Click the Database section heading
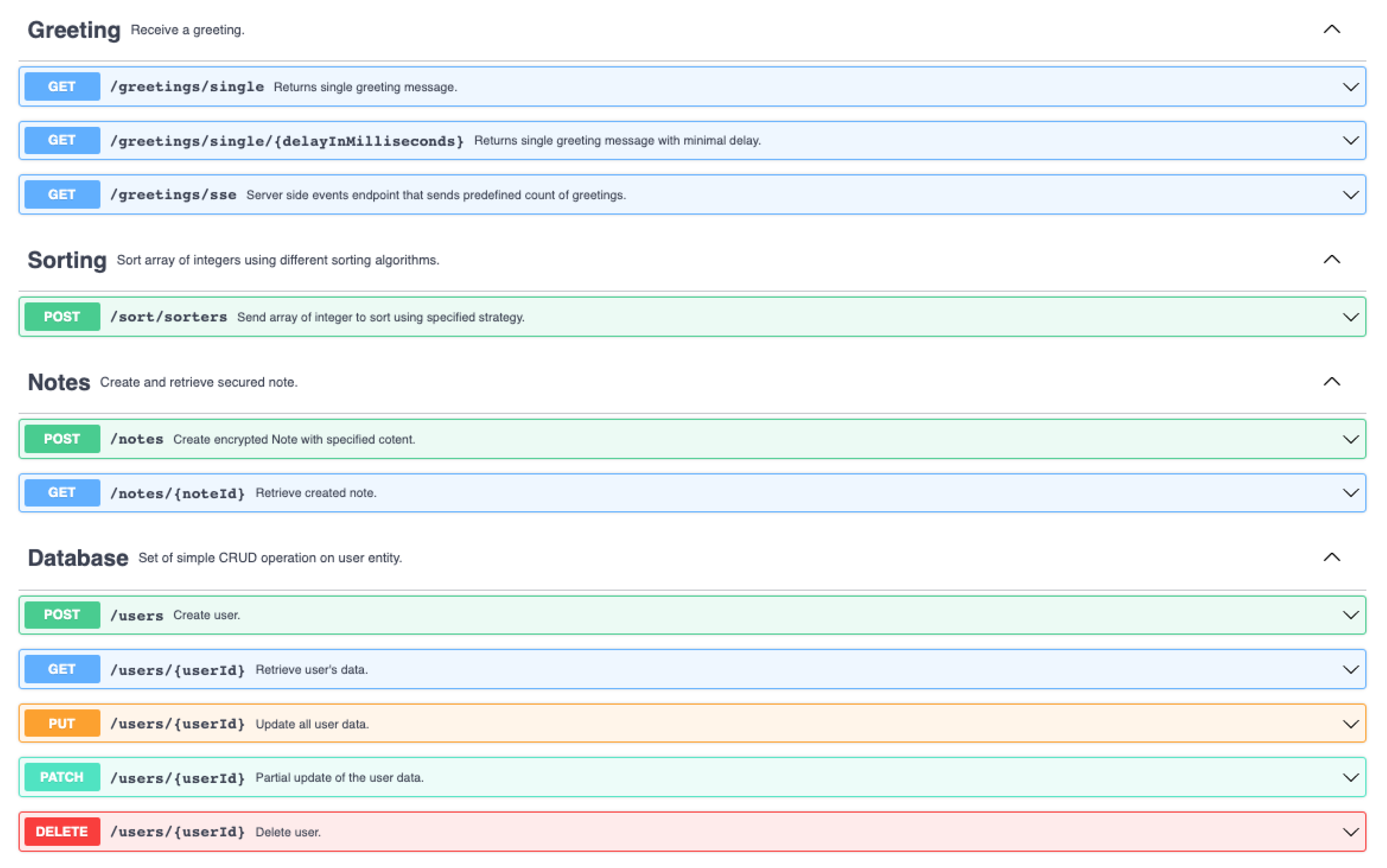This screenshot has width=1387, height=868. coord(78,558)
